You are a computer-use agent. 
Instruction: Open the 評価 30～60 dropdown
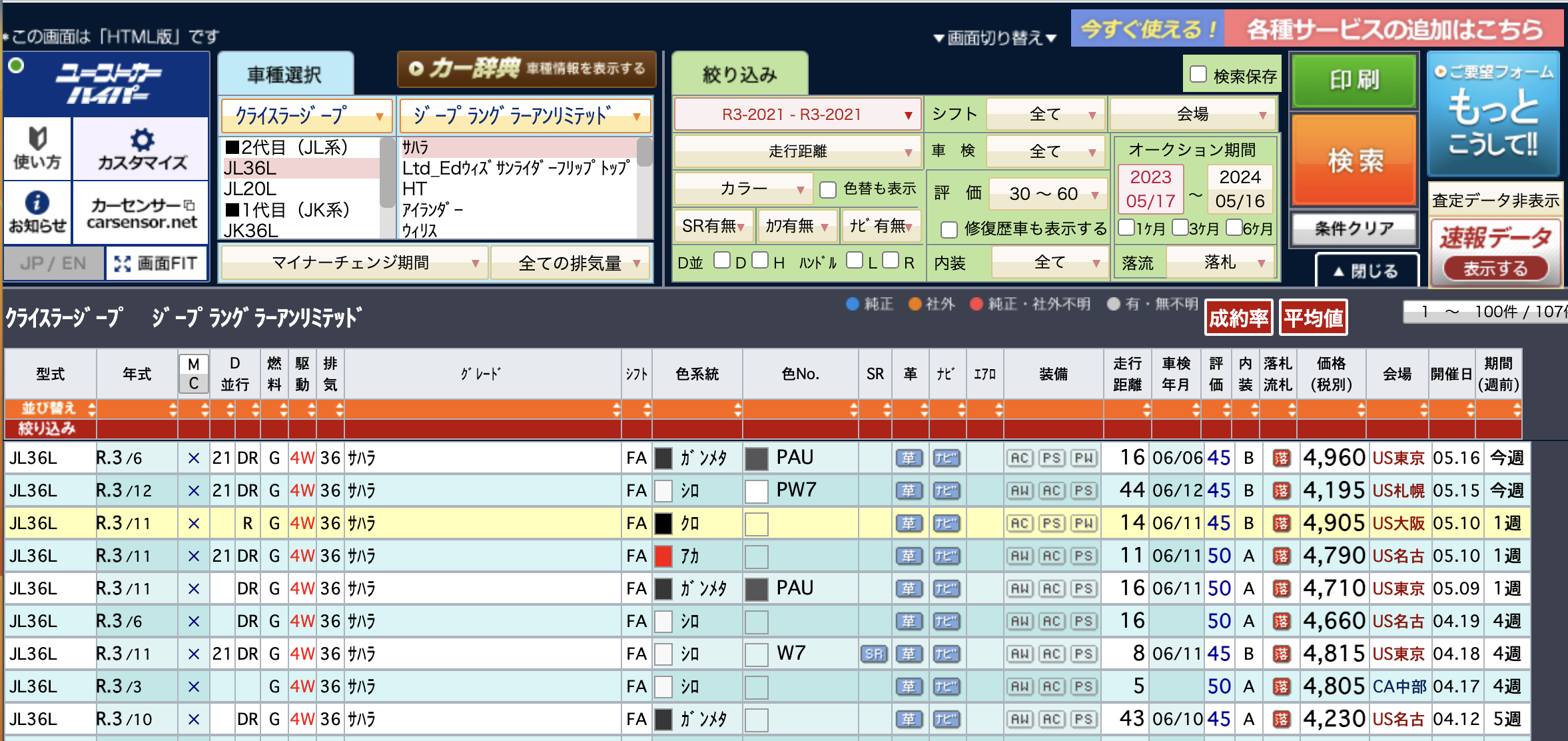click(1048, 194)
